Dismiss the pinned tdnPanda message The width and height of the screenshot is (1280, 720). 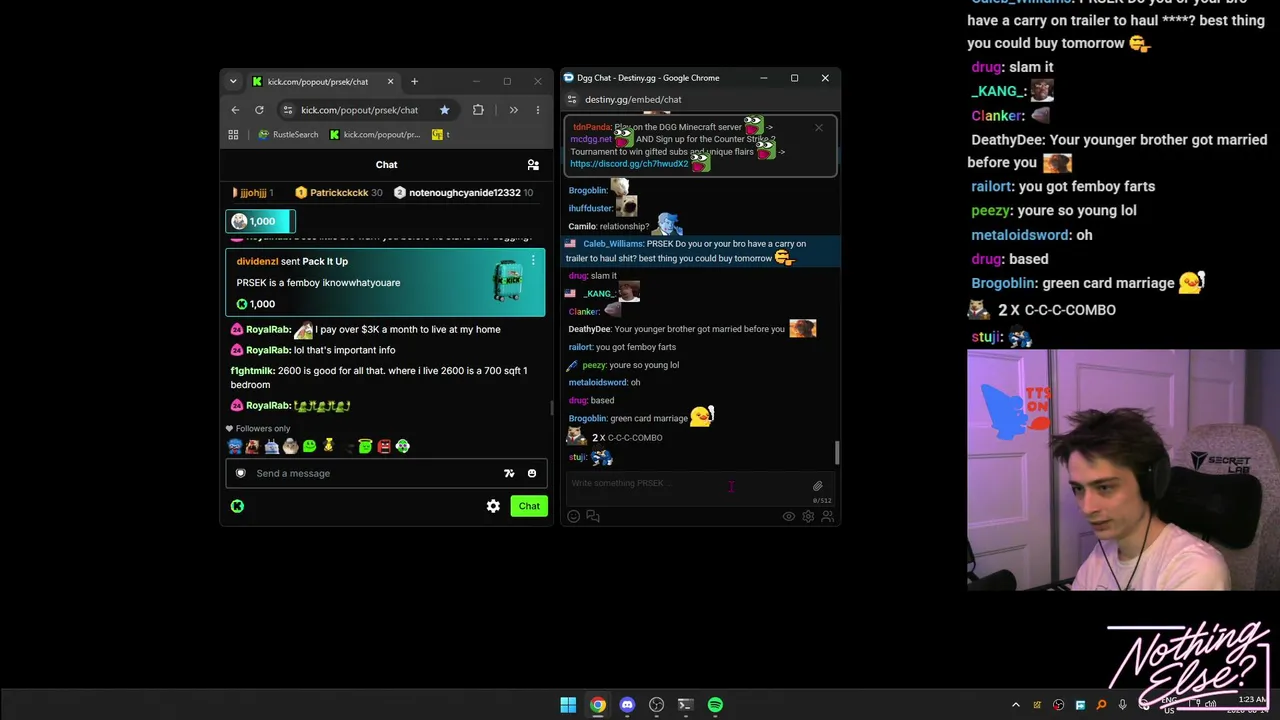818,127
